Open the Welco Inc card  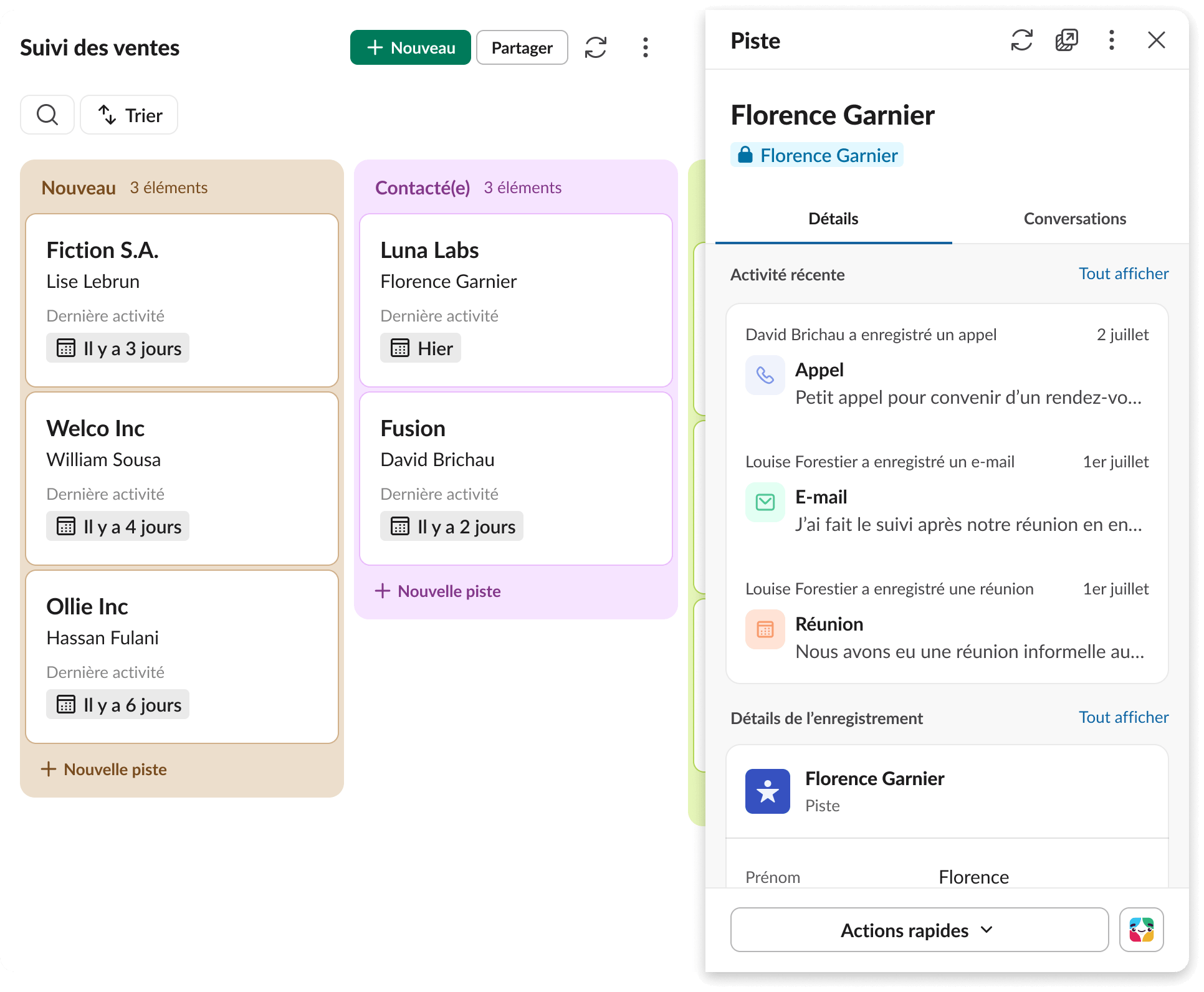coord(182,479)
